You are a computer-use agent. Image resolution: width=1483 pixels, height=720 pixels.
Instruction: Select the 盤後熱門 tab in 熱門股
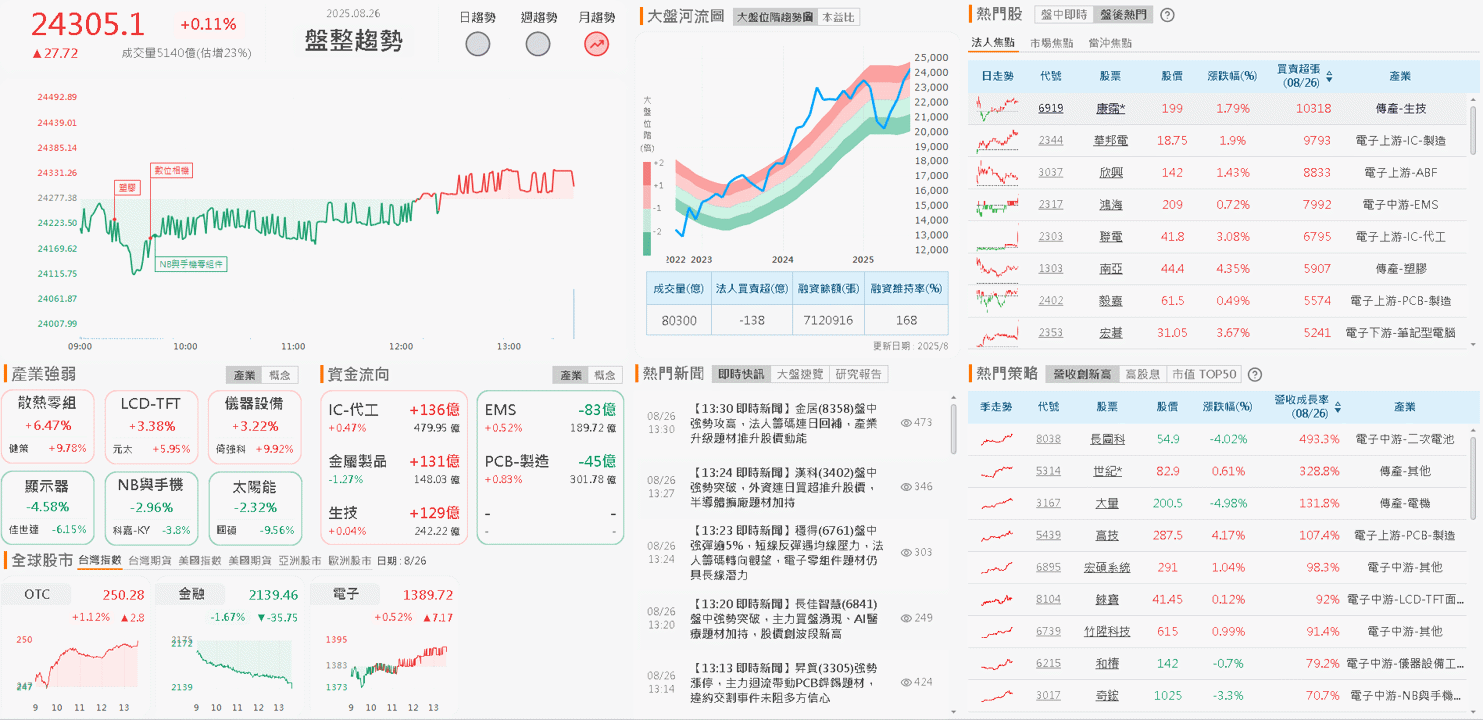1122,15
